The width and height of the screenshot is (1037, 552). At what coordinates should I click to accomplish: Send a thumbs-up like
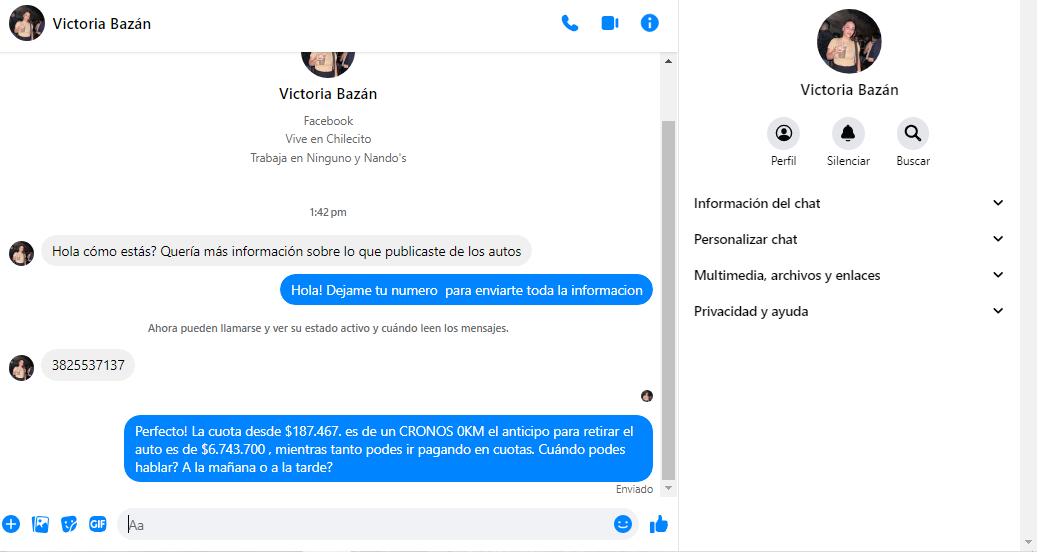pos(659,524)
